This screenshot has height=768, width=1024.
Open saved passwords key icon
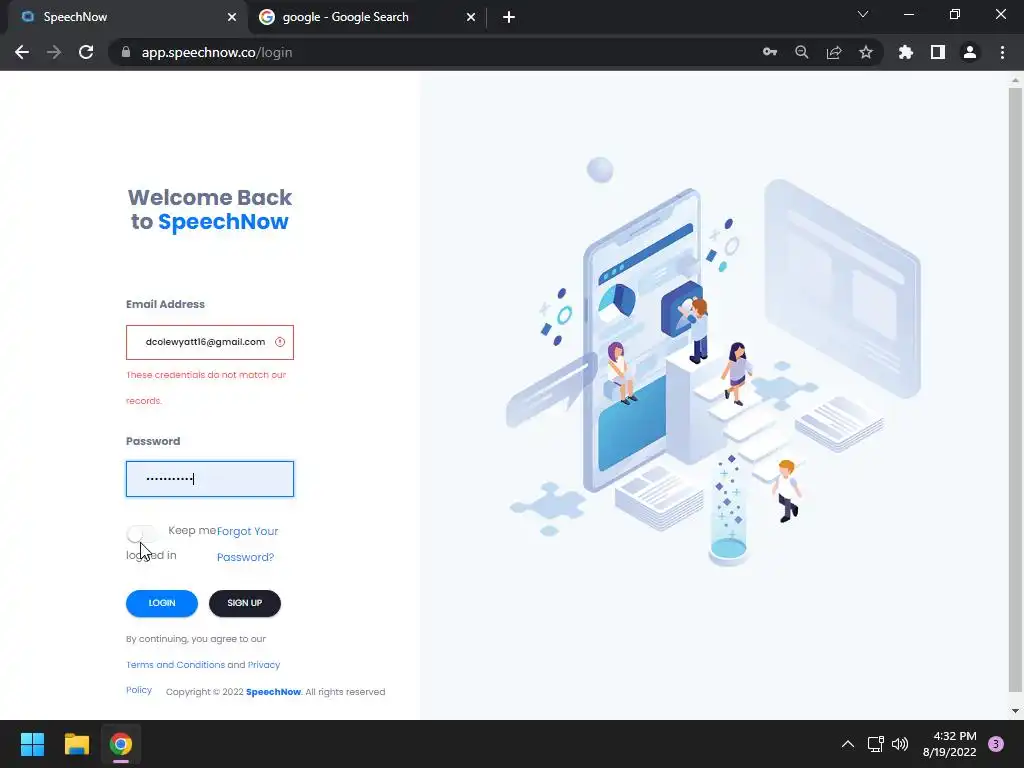pyautogui.click(x=770, y=52)
